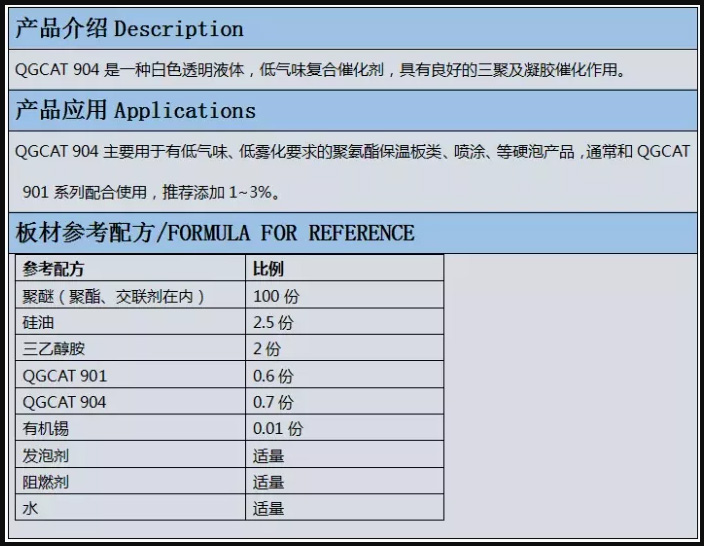This screenshot has width=704, height=546.
Task: Select the 有机锡 ingredient cell
Action: (46, 429)
